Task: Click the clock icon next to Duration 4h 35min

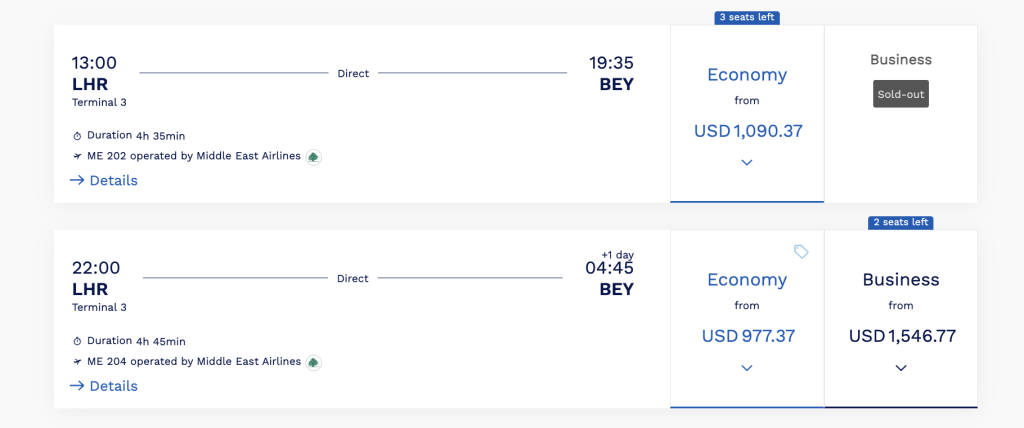Action: (x=77, y=136)
